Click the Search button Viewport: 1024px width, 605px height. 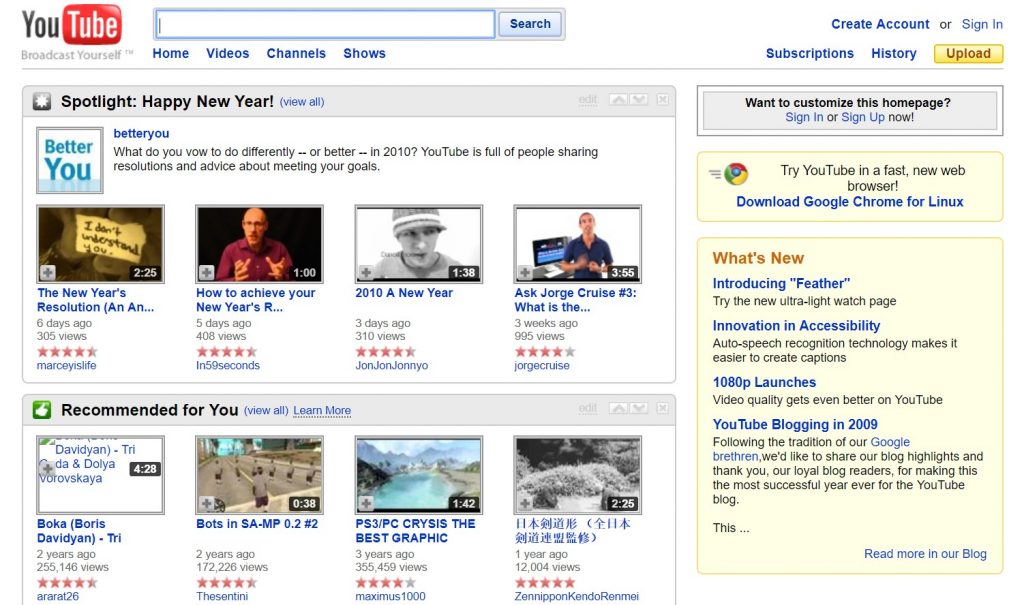pos(529,23)
